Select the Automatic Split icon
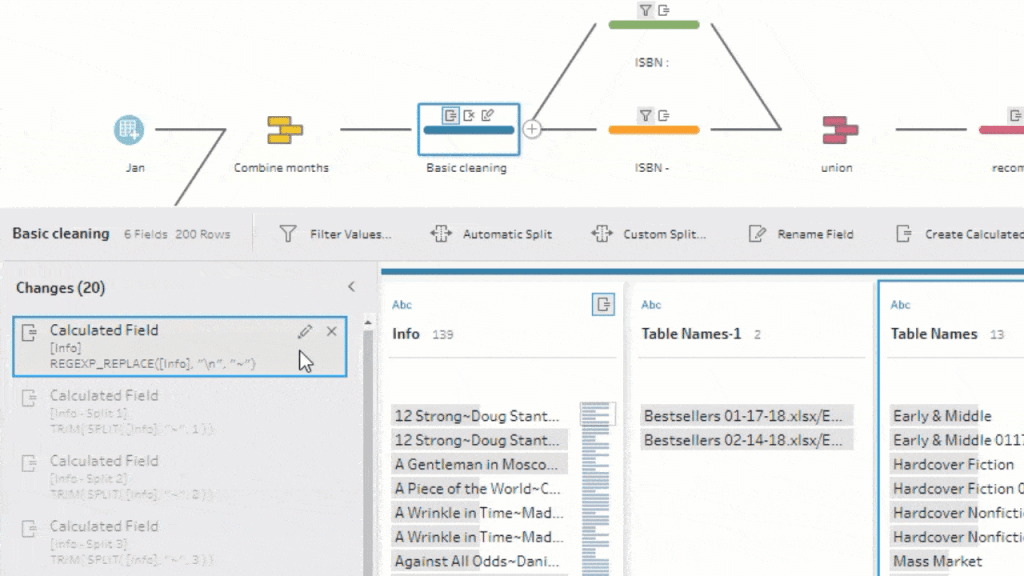1024x576 pixels. click(441, 233)
